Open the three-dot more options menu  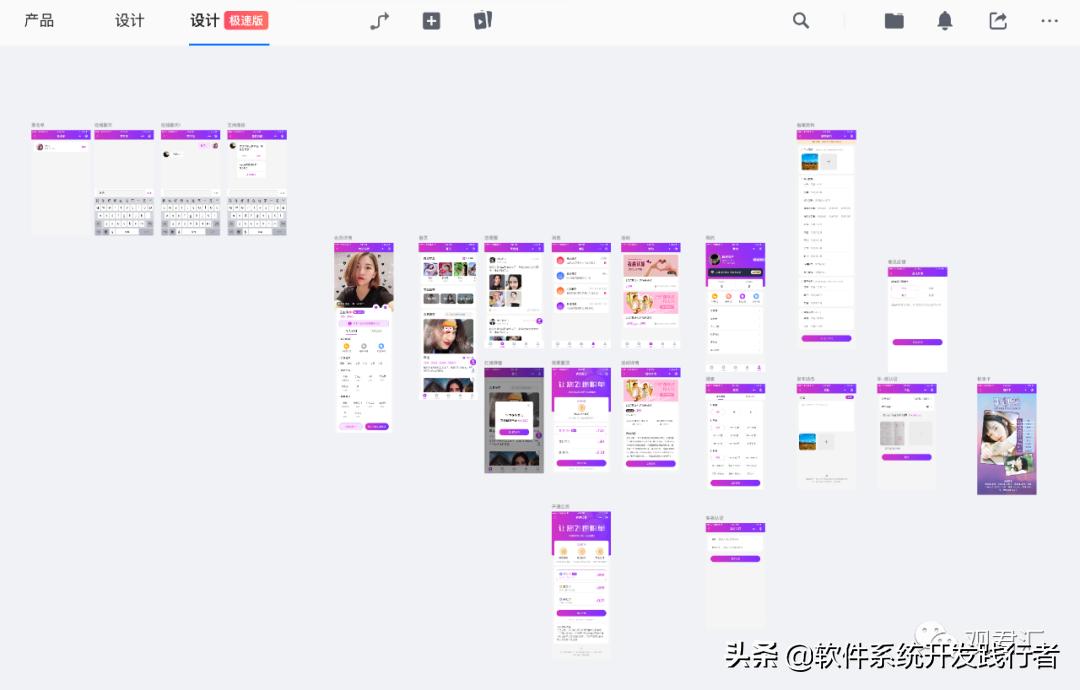[x=1049, y=20]
